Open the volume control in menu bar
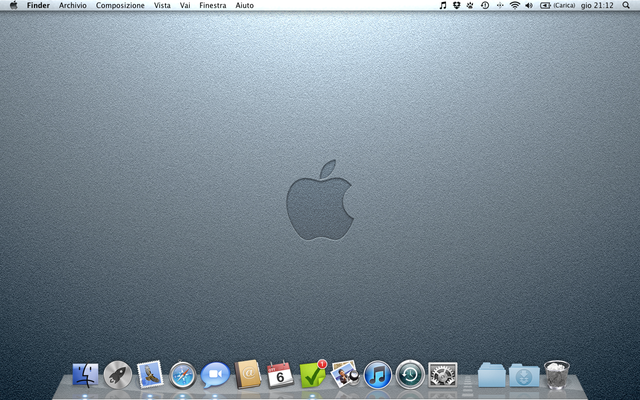The width and height of the screenshot is (640, 400). pyautogui.click(x=529, y=5)
